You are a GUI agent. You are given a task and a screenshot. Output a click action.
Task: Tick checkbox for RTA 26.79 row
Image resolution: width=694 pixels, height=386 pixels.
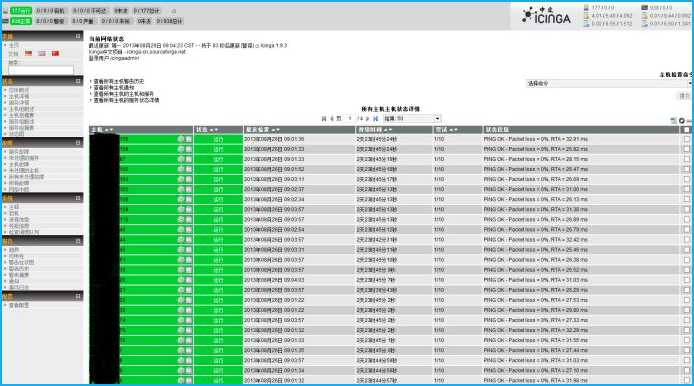point(686,229)
